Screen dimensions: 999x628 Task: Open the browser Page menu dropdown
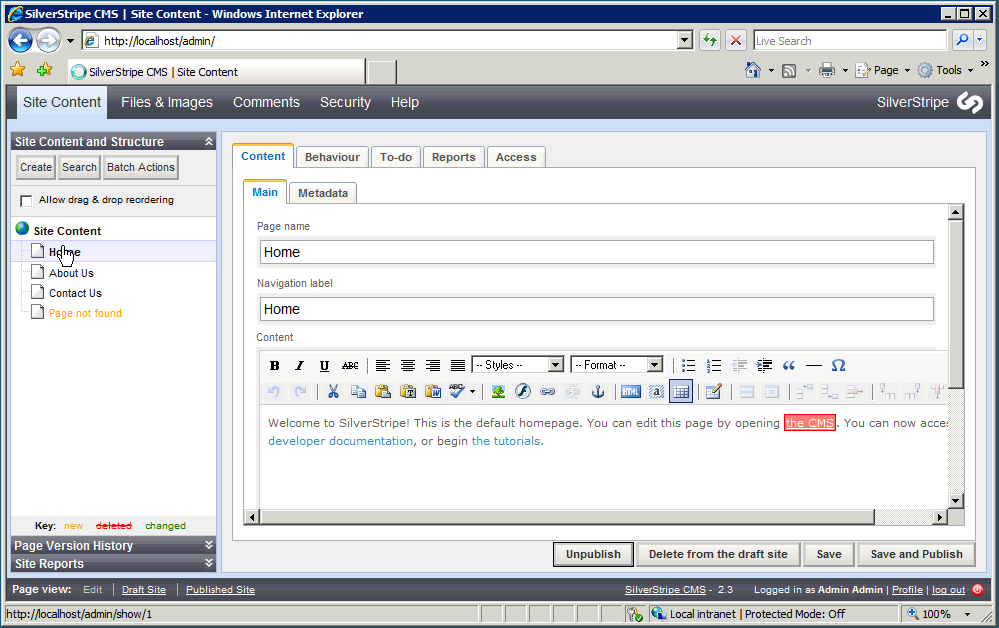click(907, 71)
